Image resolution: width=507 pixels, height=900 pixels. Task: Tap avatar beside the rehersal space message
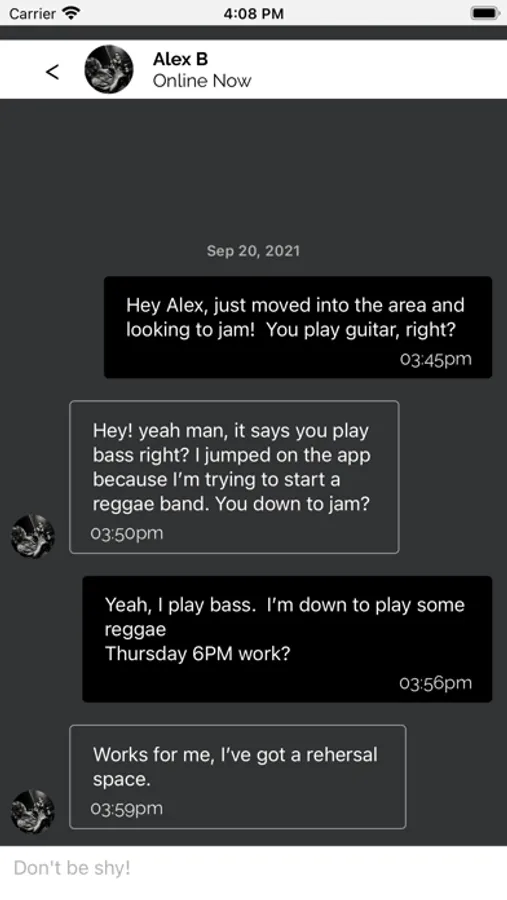point(33,812)
